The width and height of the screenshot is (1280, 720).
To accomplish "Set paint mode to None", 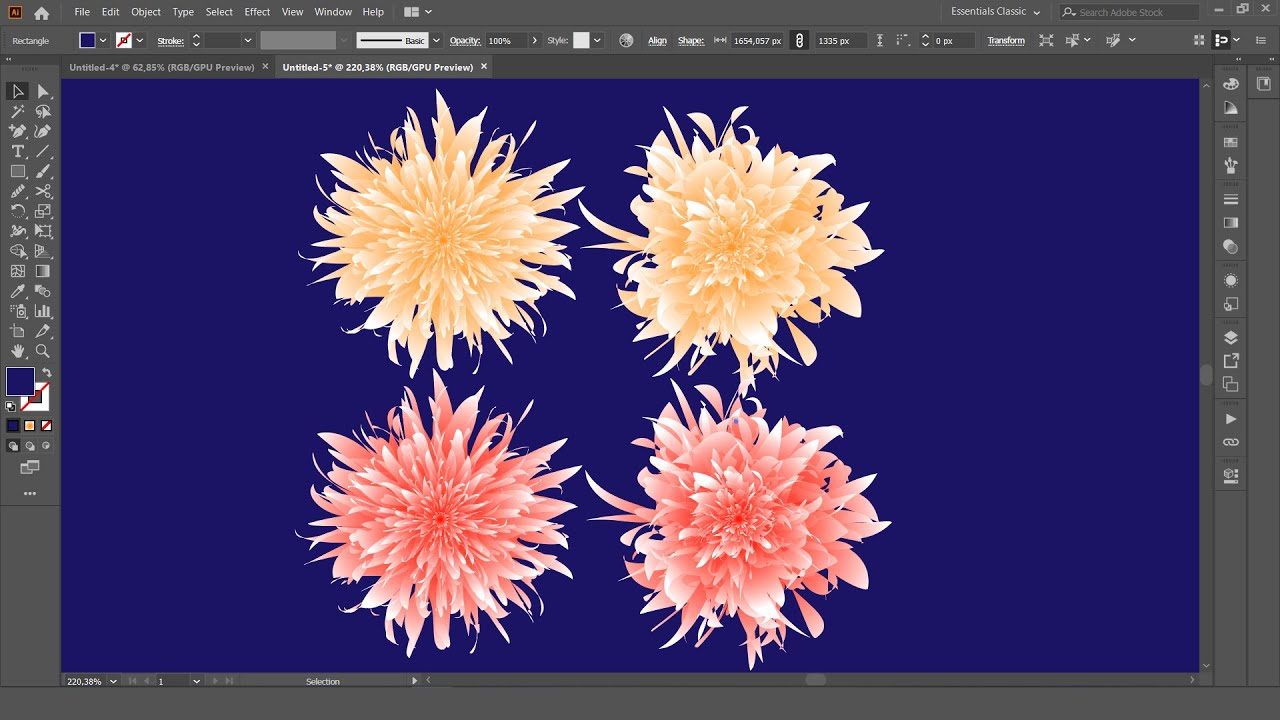I will click(46, 426).
